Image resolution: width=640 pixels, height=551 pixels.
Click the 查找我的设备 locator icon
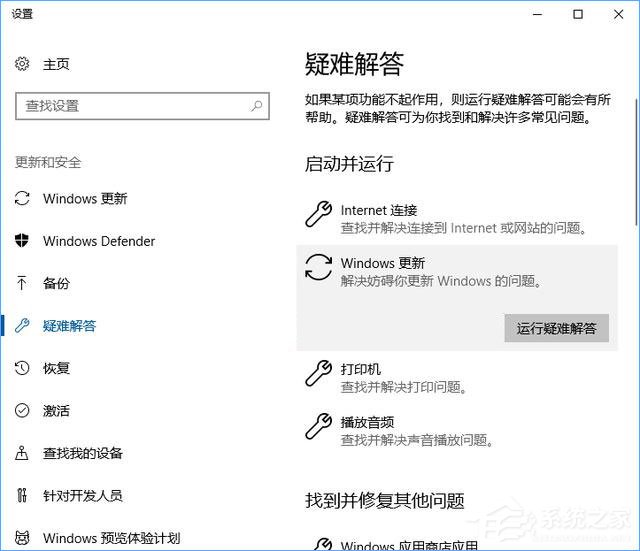pyautogui.click(x=22, y=453)
